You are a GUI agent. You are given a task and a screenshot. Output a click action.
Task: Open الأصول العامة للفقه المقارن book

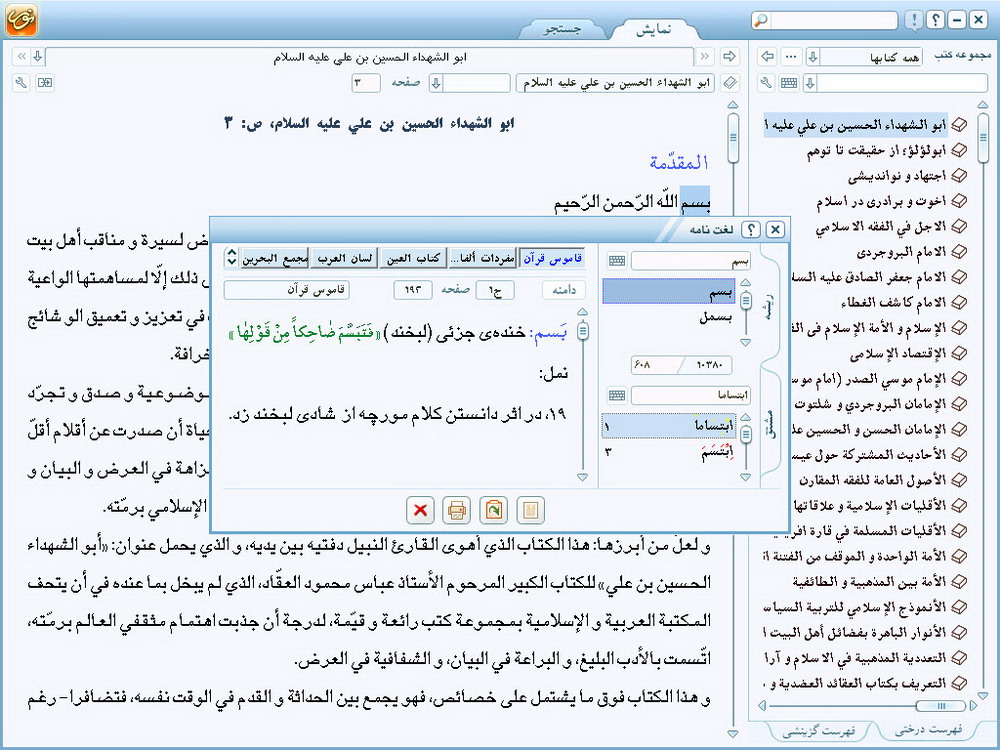872,480
